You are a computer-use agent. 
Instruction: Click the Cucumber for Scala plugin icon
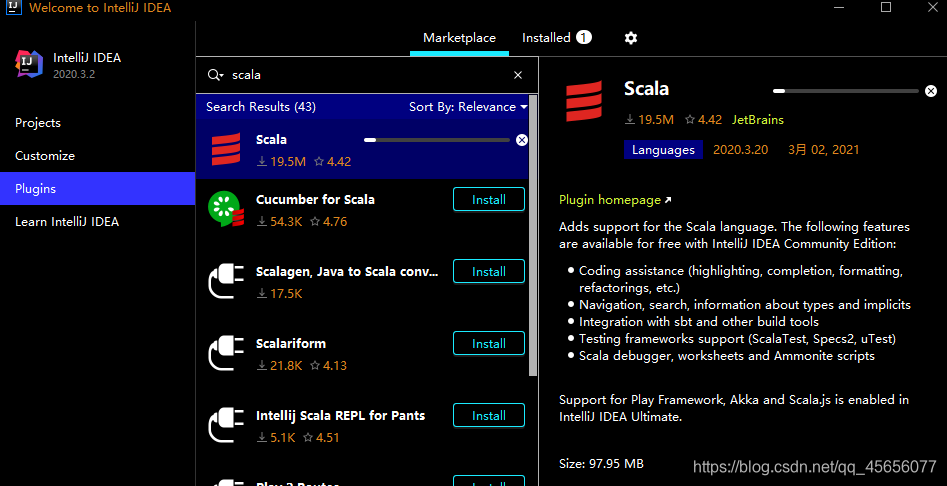click(226, 209)
